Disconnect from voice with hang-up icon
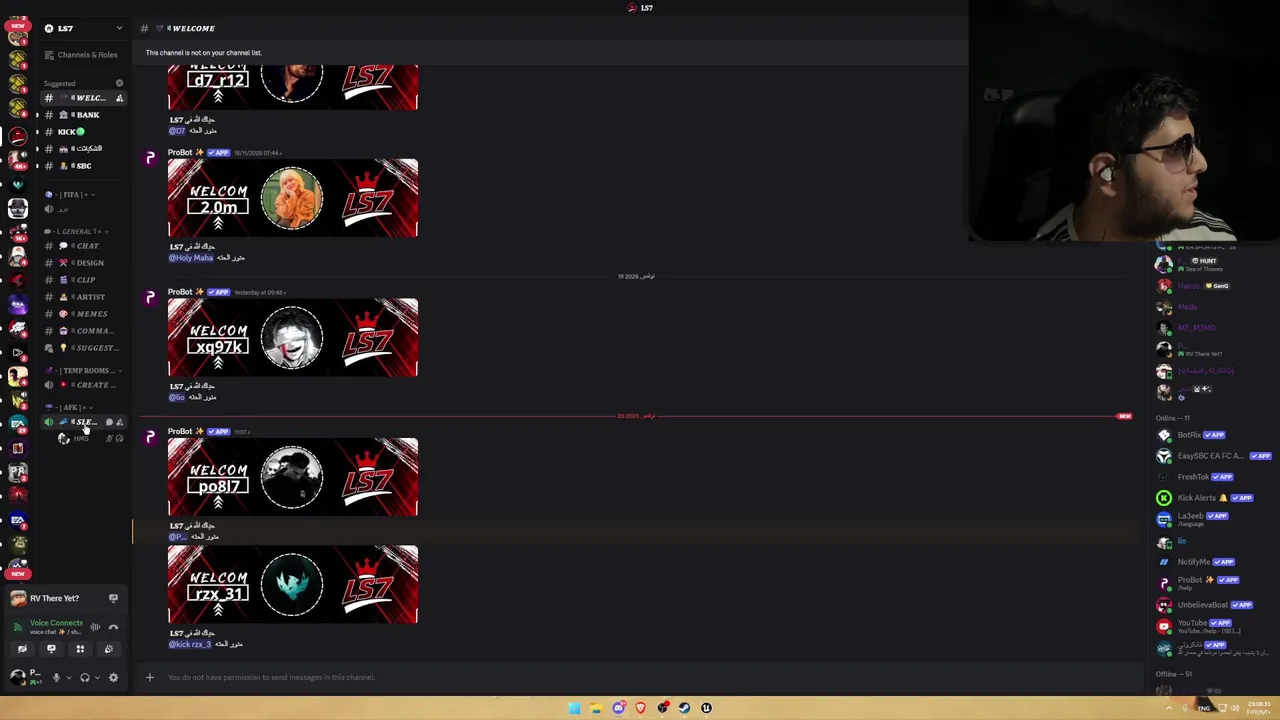The height and width of the screenshot is (720, 1280). coord(113,627)
